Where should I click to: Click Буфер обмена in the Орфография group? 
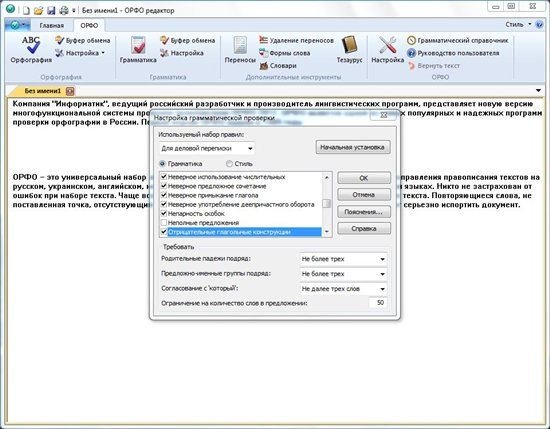[x=83, y=40]
